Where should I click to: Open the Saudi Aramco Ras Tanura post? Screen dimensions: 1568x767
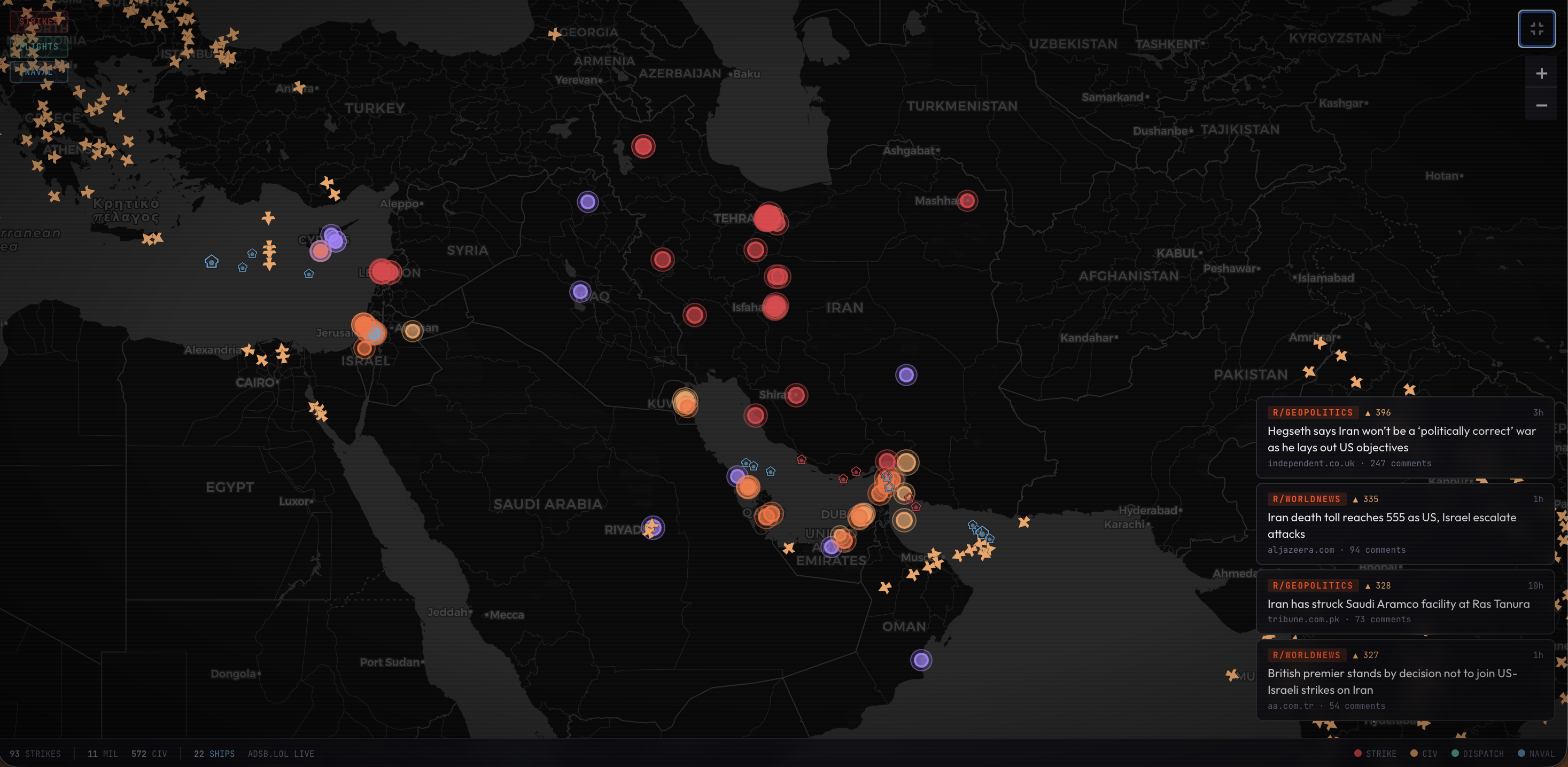tap(1398, 604)
